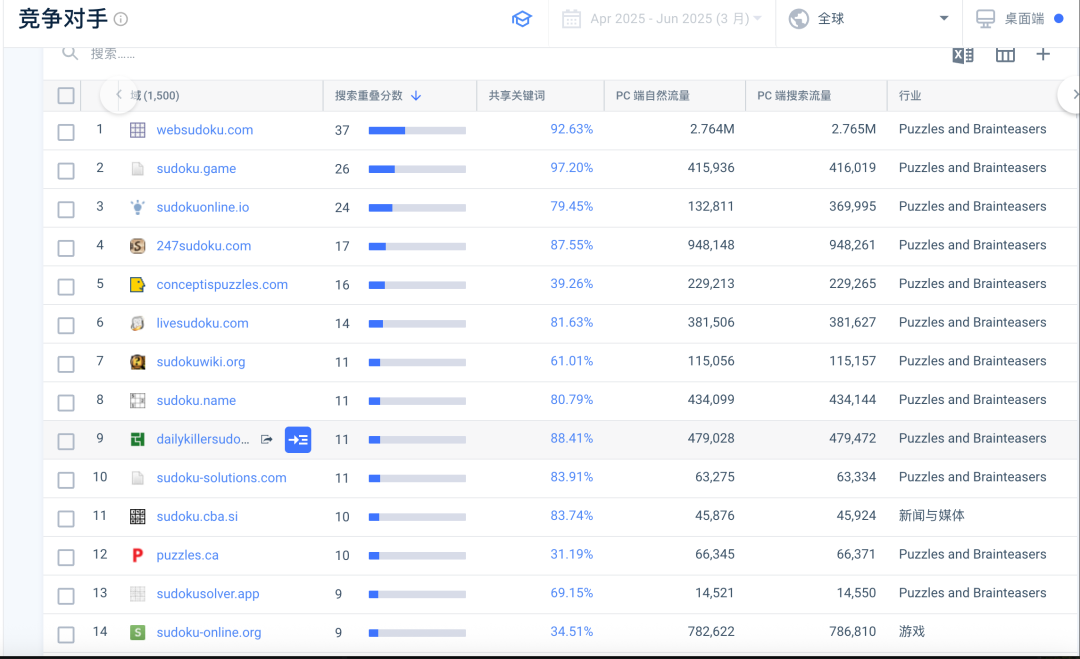Check the puzzles.ca row checkbox
This screenshot has width=1080, height=659.
66,557
